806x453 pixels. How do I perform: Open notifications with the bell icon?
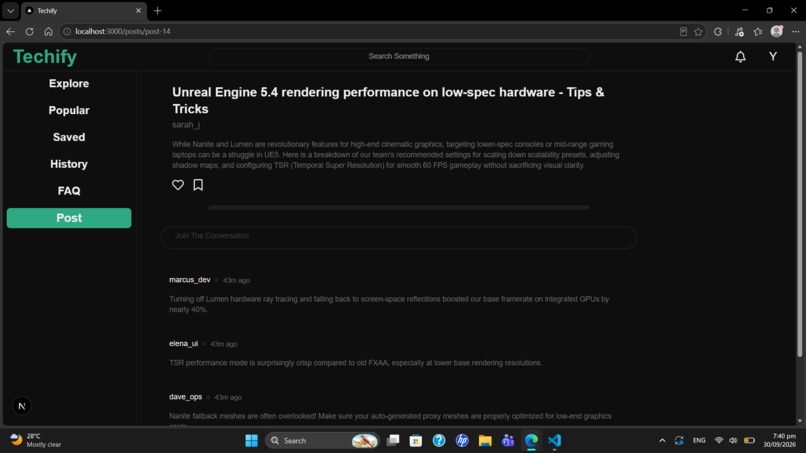pyautogui.click(x=740, y=57)
